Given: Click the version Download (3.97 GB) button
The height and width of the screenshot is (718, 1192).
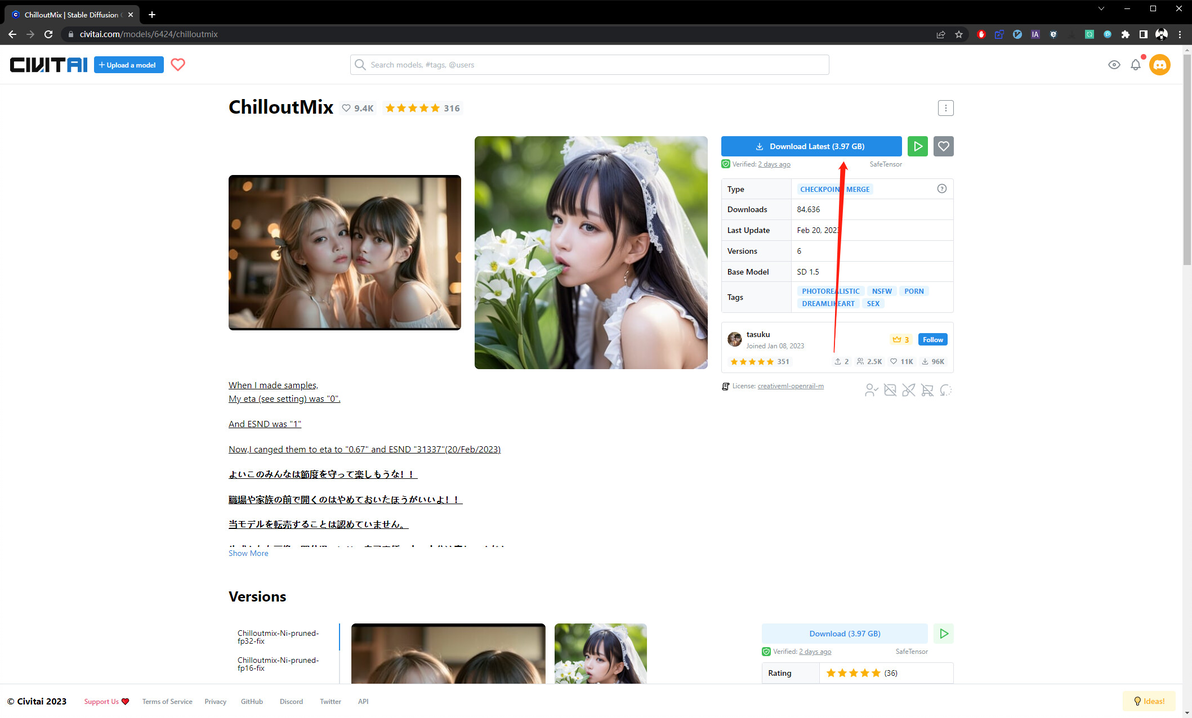Looking at the screenshot, I should tap(845, 634).
